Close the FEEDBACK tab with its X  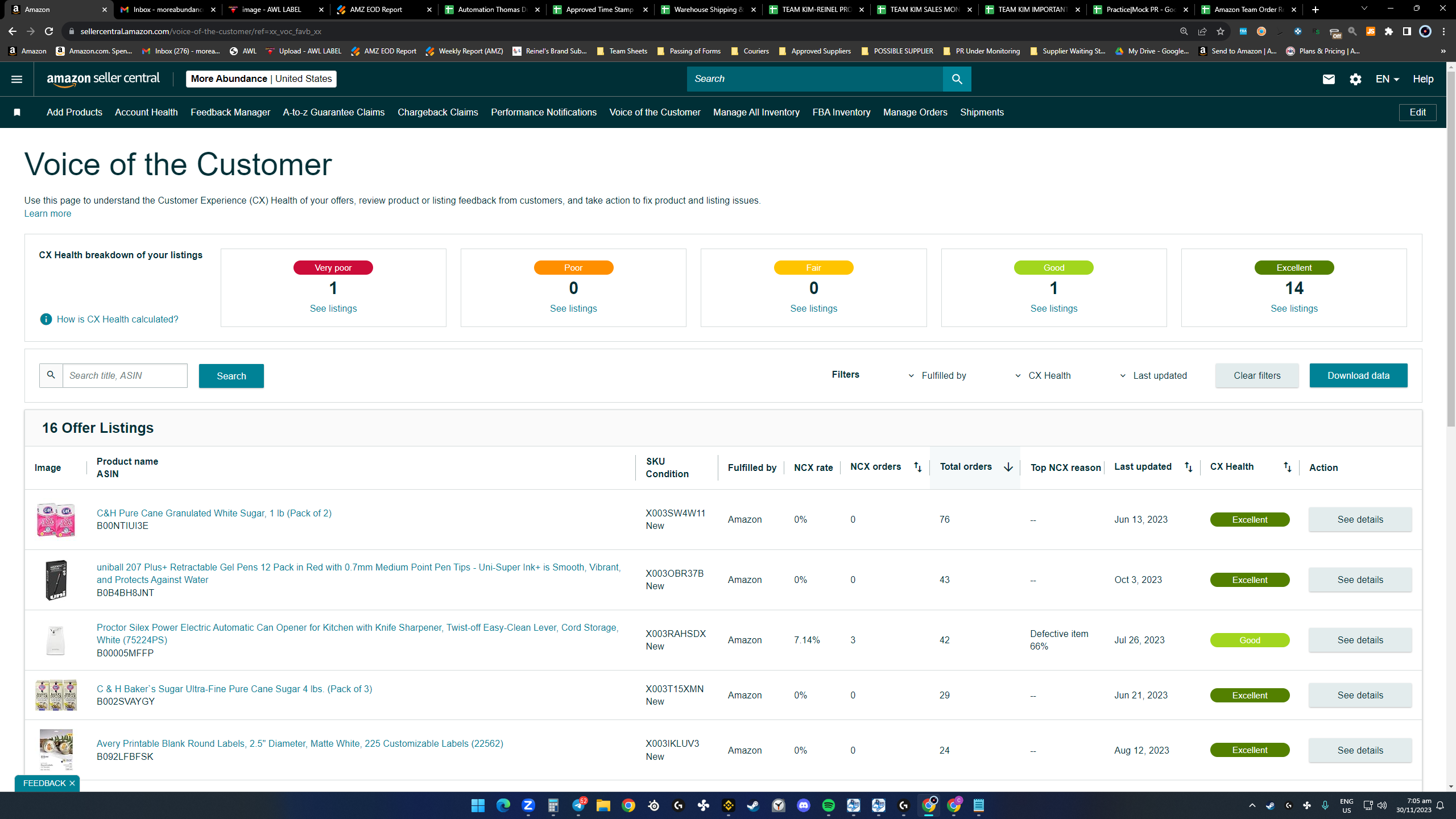(72, 783)
